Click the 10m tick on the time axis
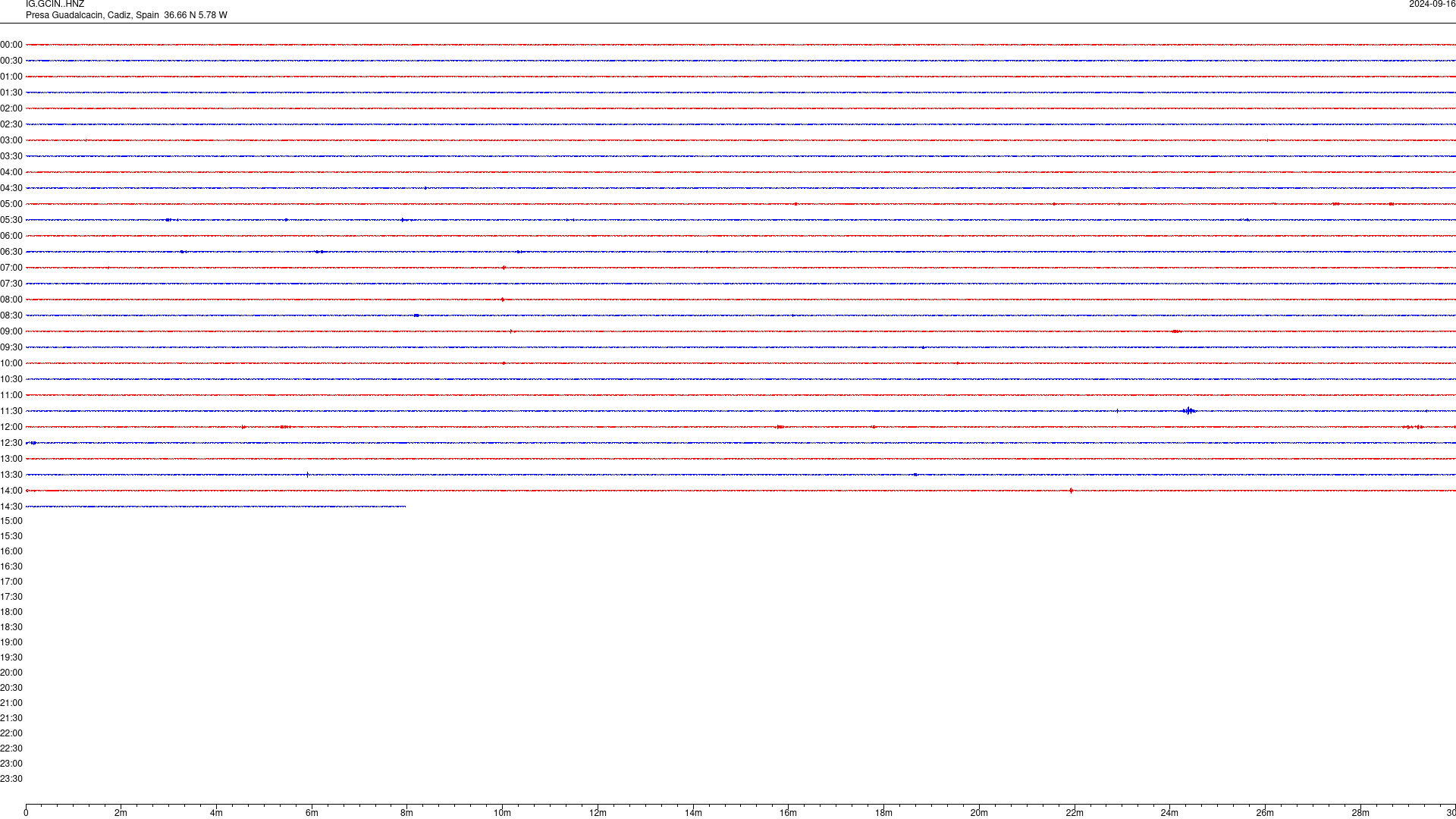Screen dimensions: 1456x819 [502, 813]
